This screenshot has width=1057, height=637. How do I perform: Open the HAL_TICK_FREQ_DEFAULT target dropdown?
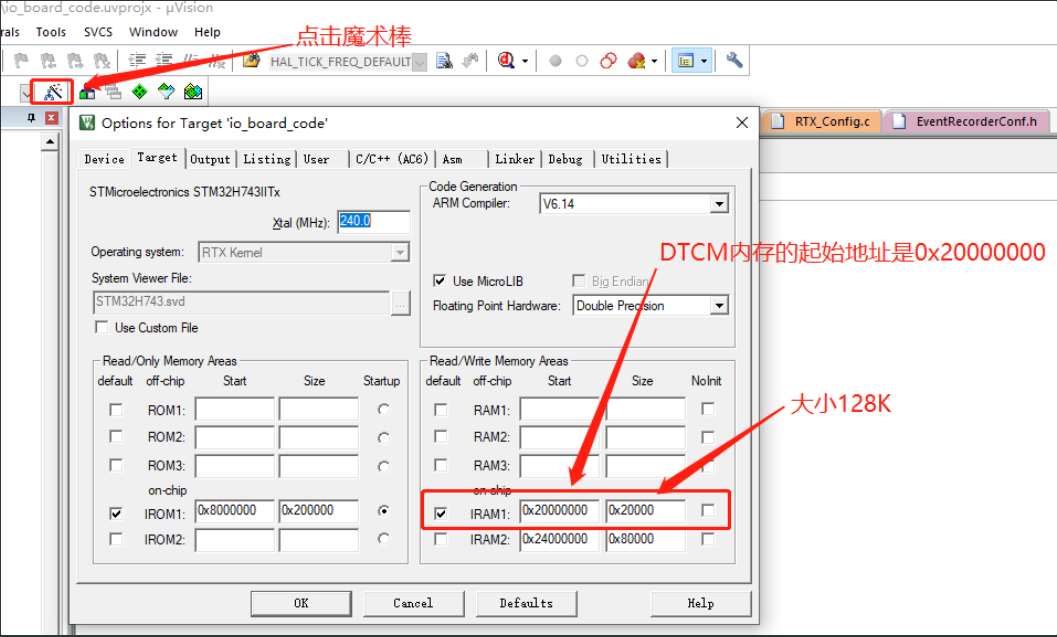click(x=419, y=61)
